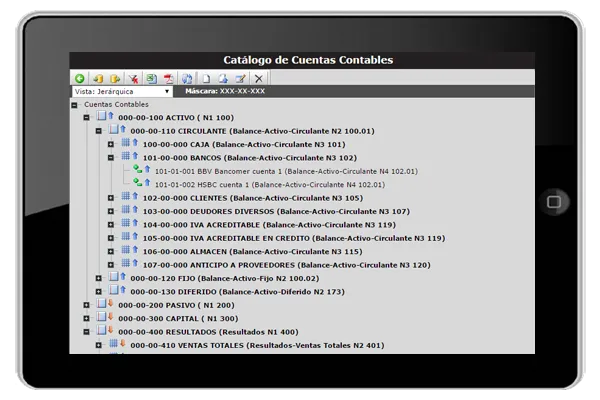600x400 pixels.
Task: Click the import database icon
Action: coord(98,78)
